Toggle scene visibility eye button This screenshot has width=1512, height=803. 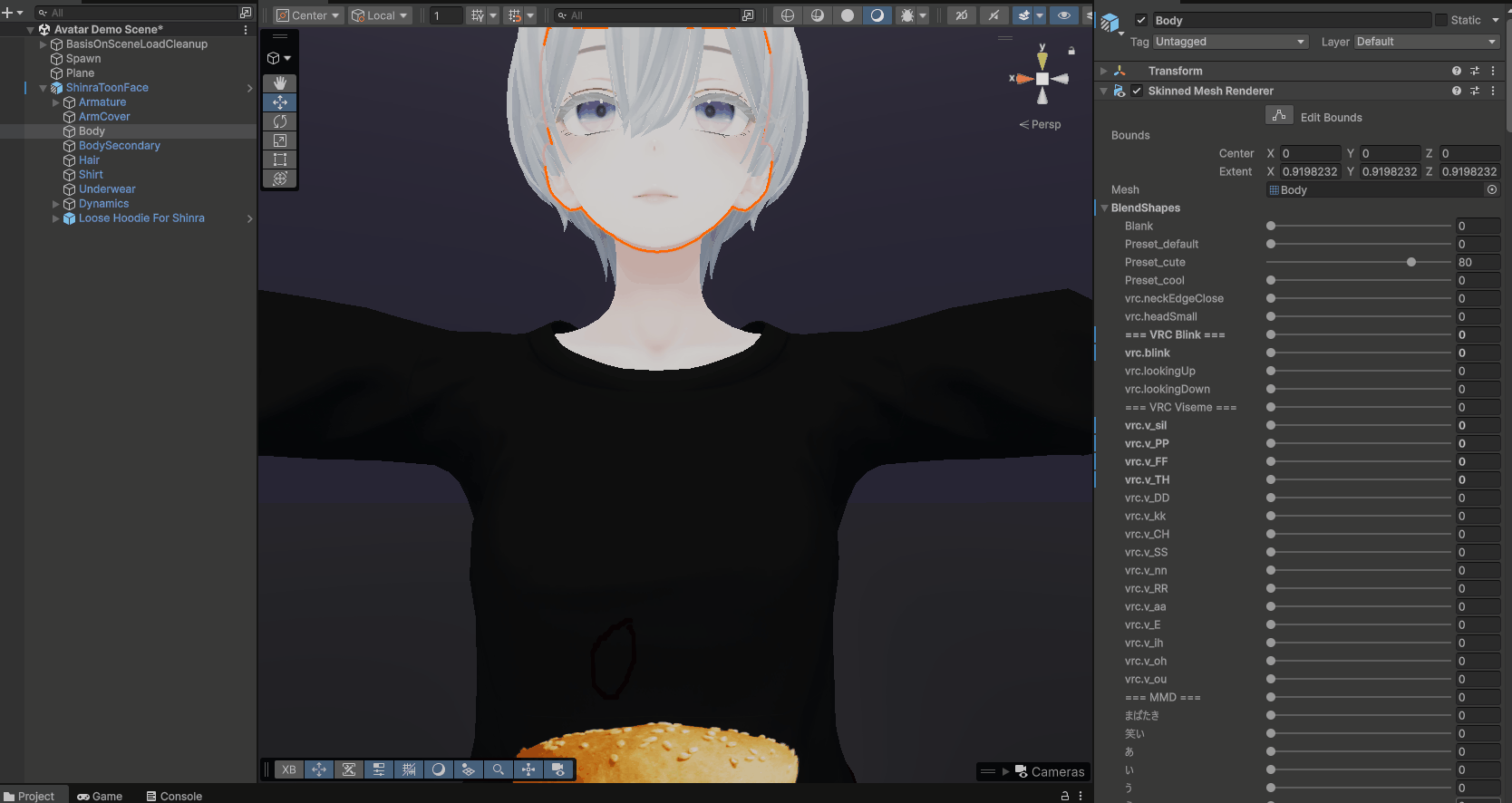point(1064,15)
